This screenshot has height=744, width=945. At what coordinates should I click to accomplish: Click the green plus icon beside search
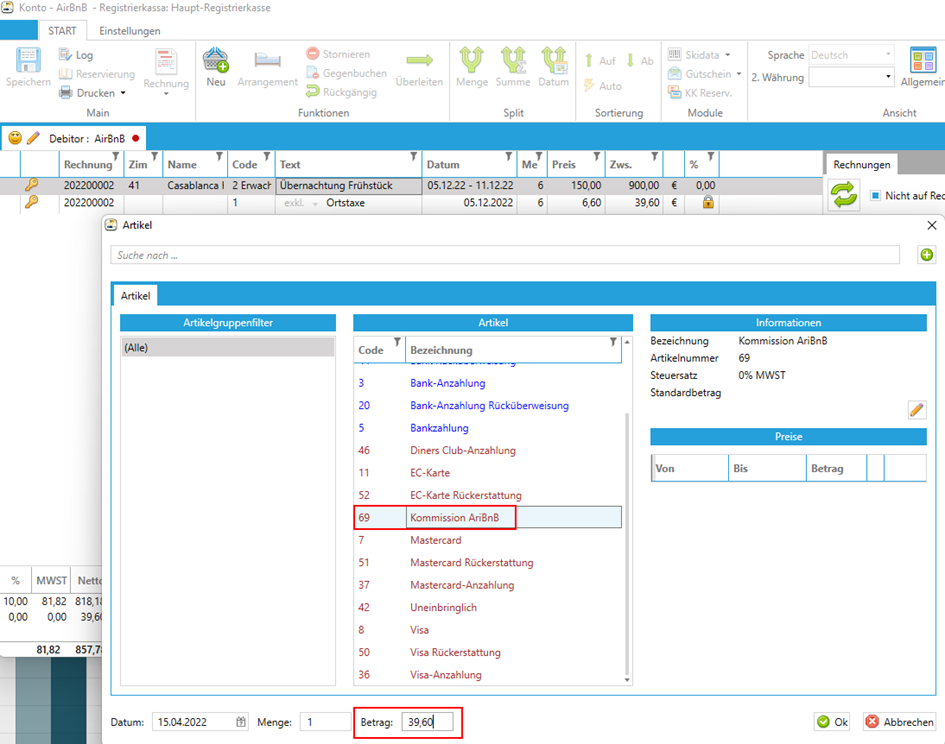tap(927, 256)
